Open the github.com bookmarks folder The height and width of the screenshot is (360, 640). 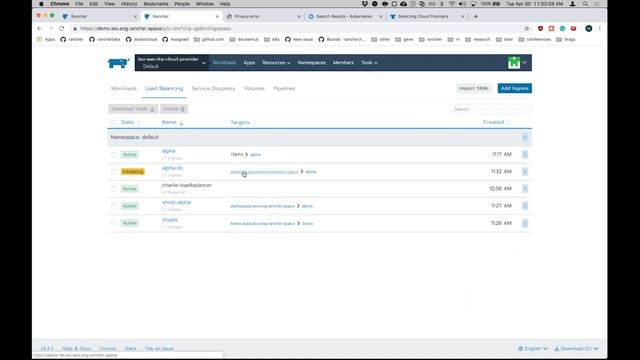click(209, 40)
